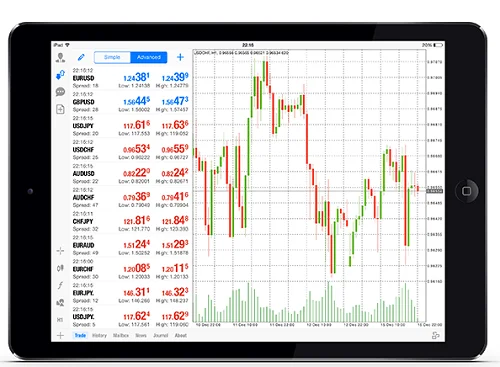500x367 pixels.
Task: Switch quotes view to Advanced
Action: pos(149,57)
